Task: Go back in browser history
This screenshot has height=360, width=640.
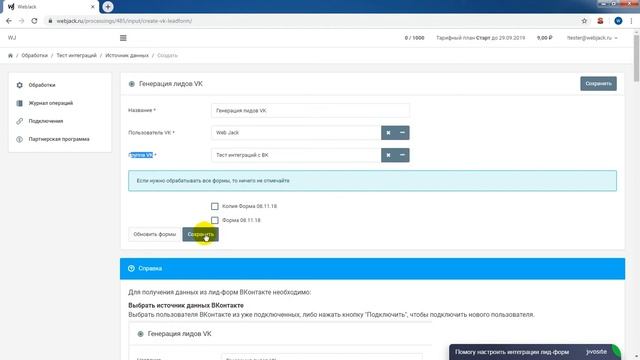Action: pyautogui.click(x=9, y=21)
